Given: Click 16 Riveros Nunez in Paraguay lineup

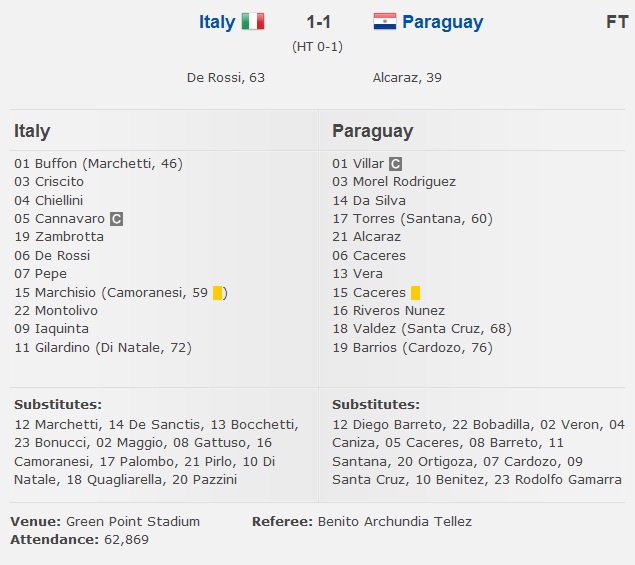Looking at the screenshot, I should pyautogui.click(x=388, y=311).
